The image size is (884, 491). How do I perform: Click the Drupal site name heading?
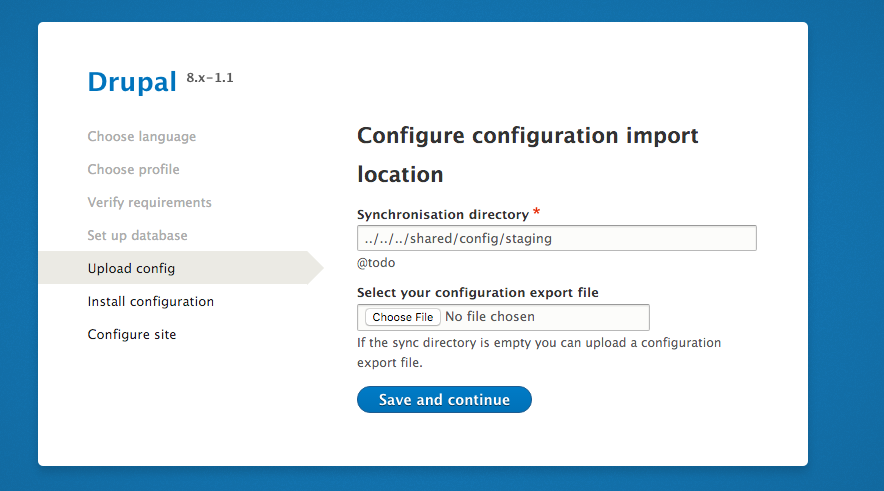click(132, 82)
